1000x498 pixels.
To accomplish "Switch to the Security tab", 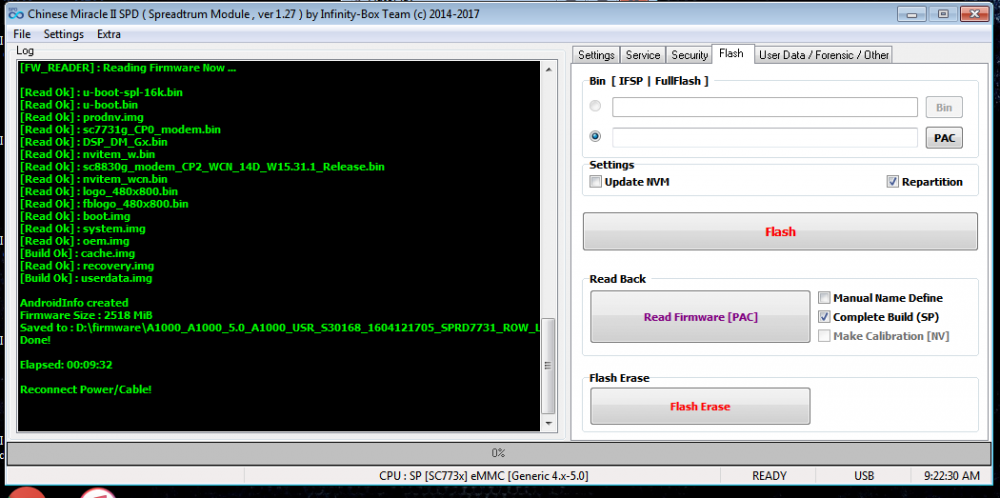I will tap(689, 55).
